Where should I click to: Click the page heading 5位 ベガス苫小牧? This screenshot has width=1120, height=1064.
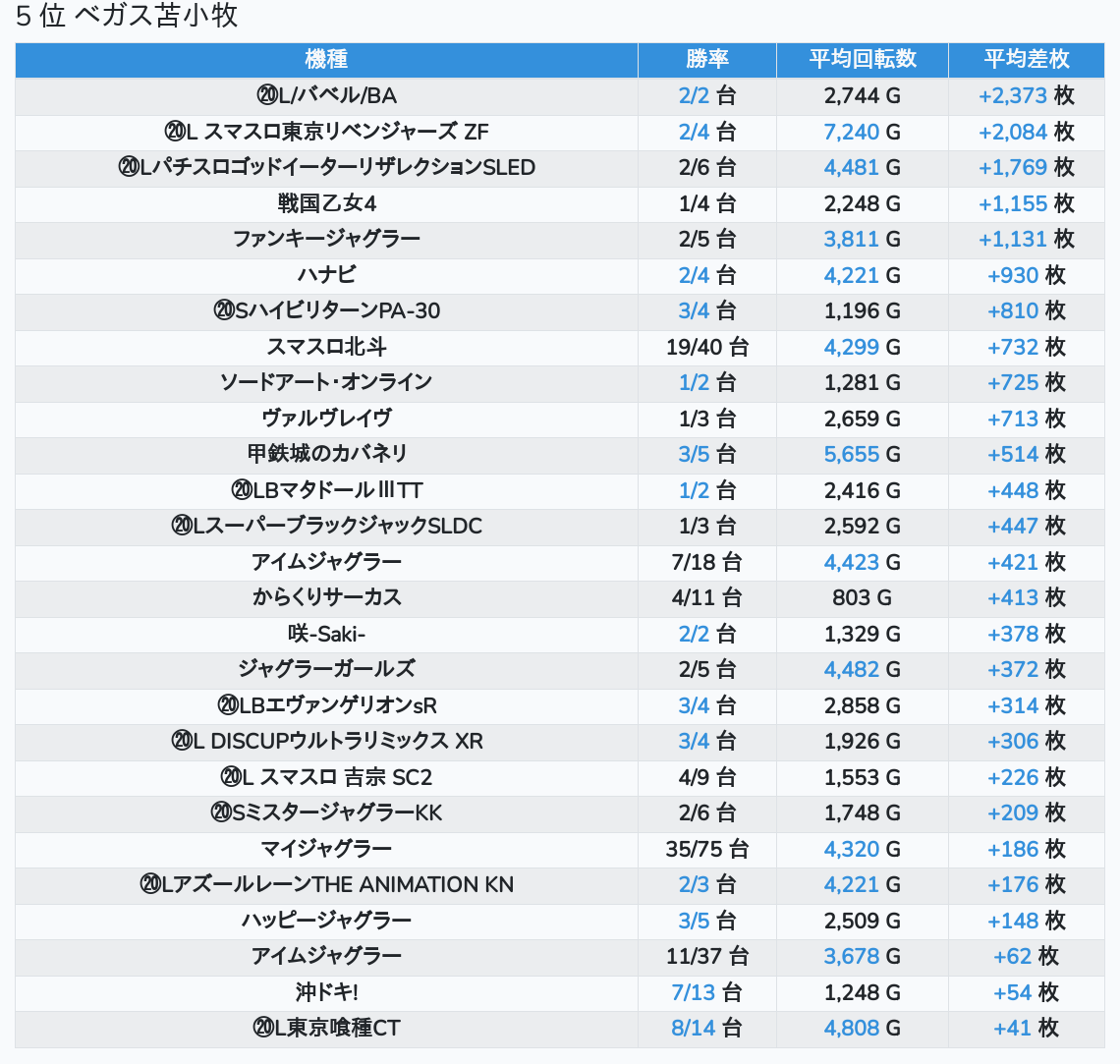click(x=128, y=17)
